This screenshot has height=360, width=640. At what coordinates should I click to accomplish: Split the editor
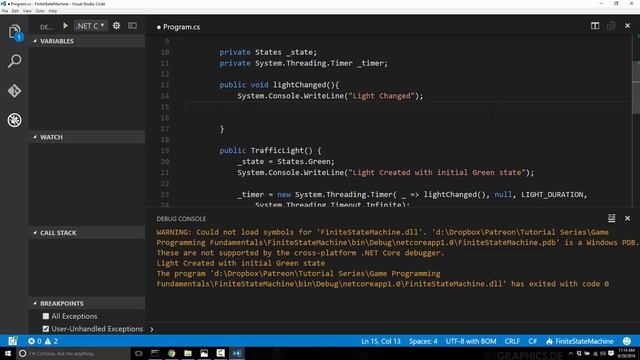point(595,26)
